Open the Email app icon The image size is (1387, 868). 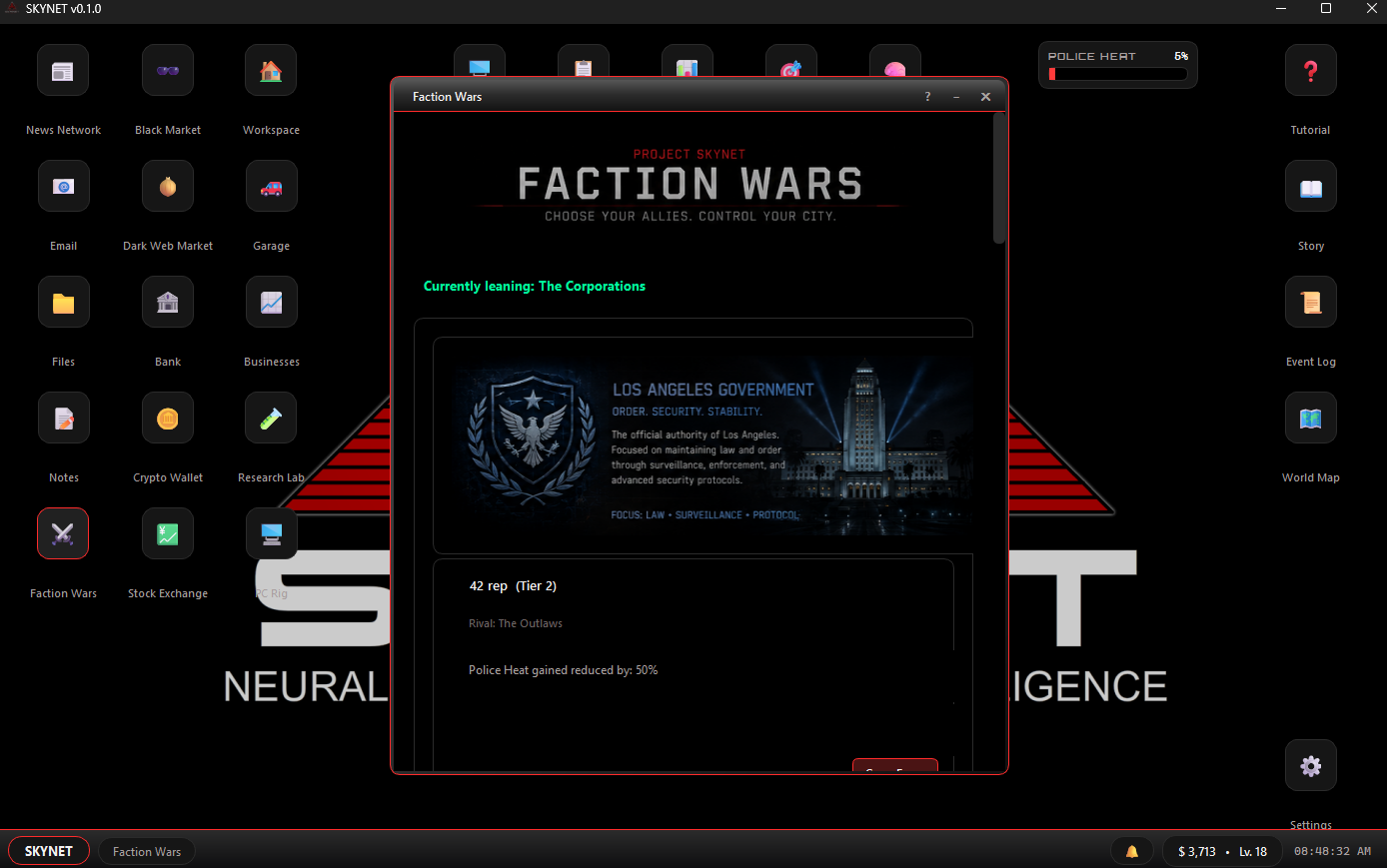click(x=63, y=187)
